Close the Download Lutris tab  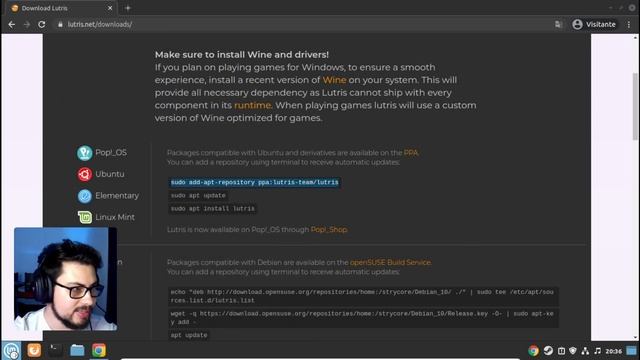coord(110,8)
